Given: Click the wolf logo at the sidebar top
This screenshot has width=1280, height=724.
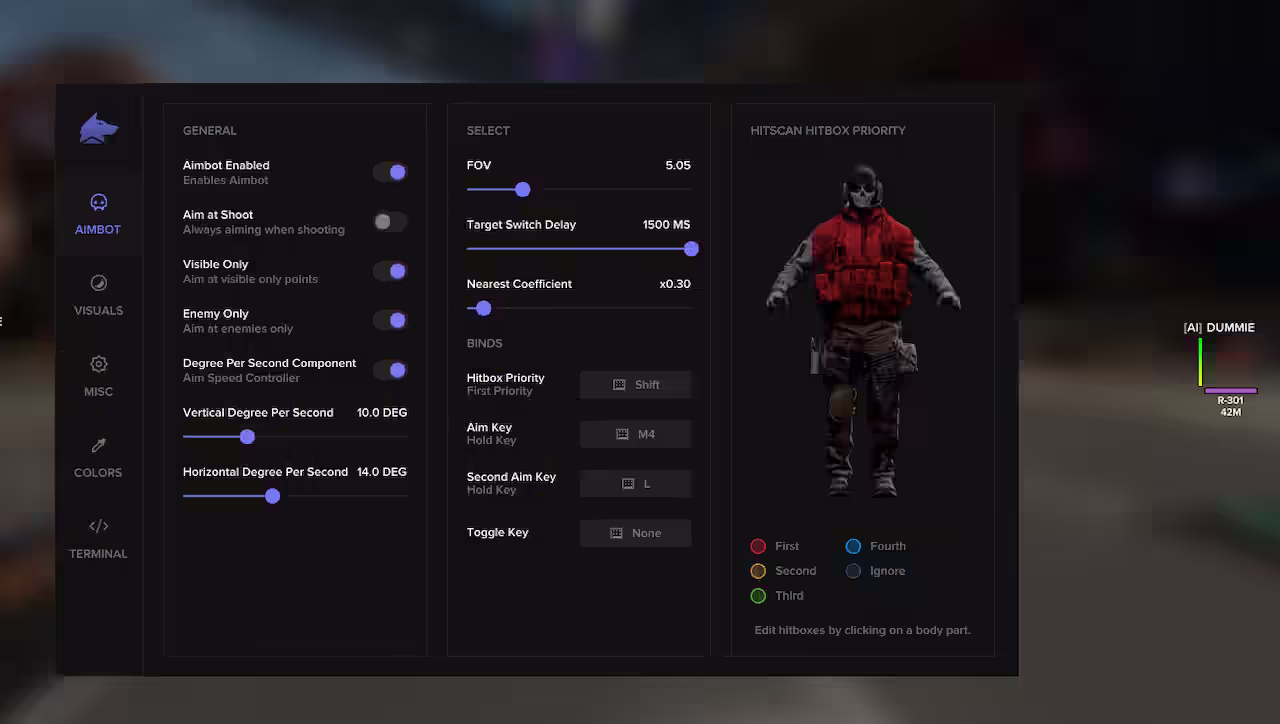Looking at the screenshot, I should (x=97, y=127).
